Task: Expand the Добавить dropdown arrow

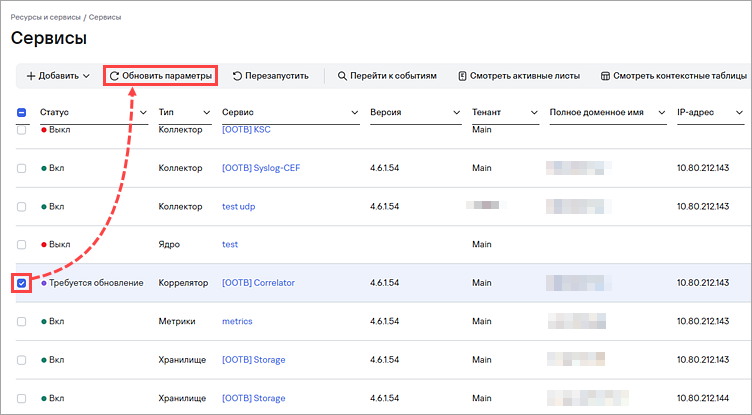Action: coord(86,76)
